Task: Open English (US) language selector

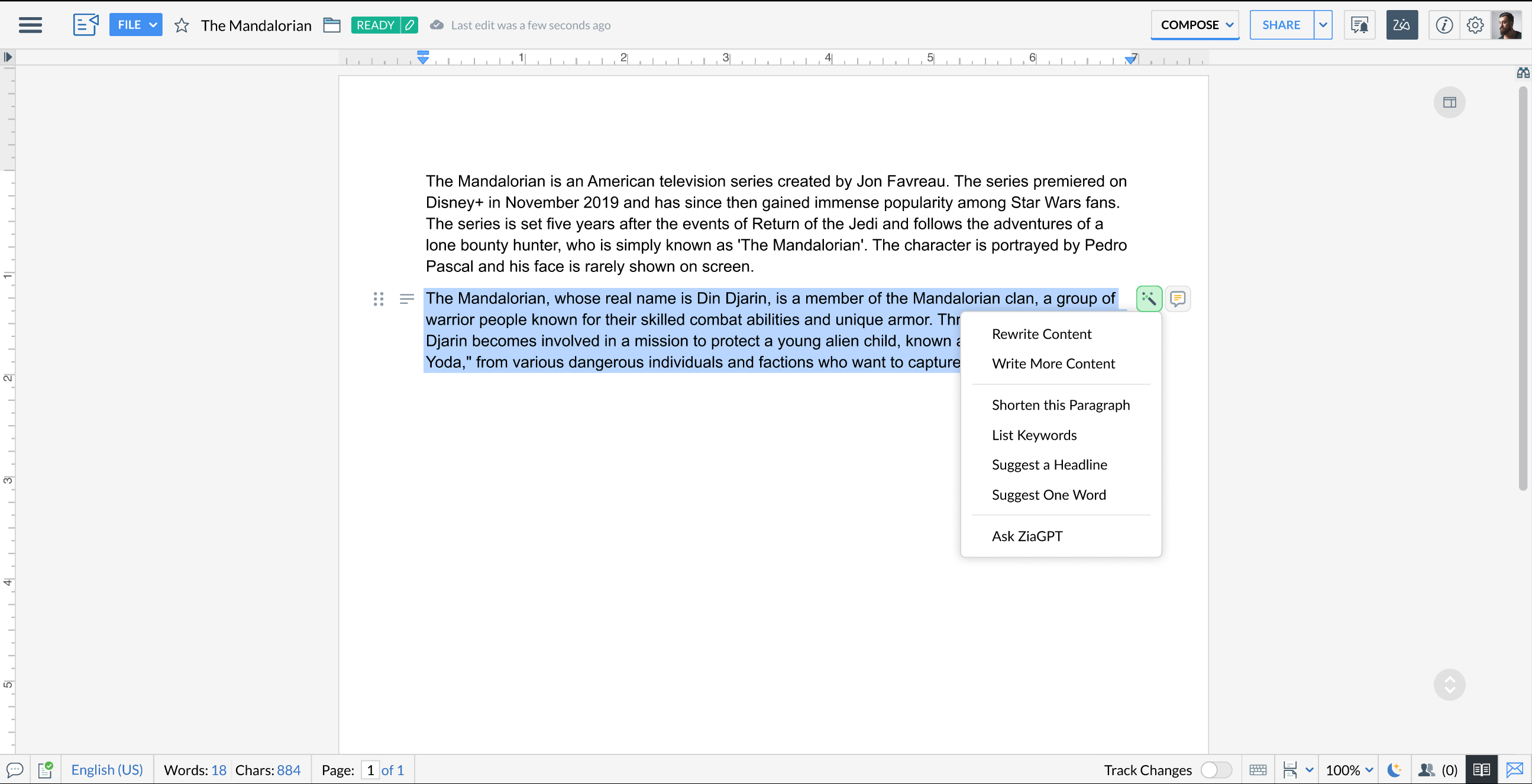Action: point(107,770)
